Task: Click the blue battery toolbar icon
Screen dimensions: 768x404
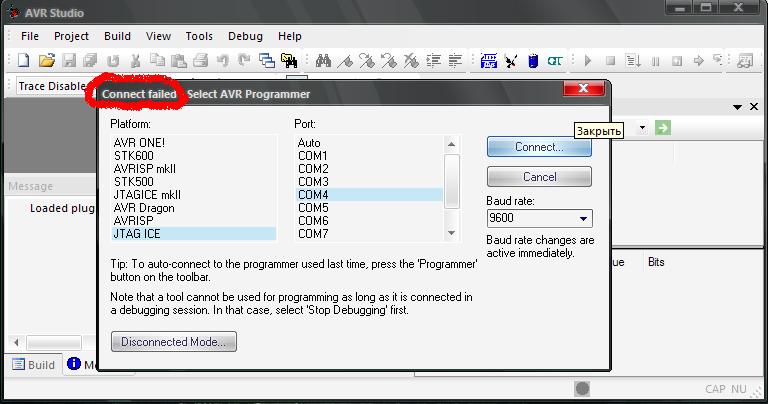Action: click(533, 61)
